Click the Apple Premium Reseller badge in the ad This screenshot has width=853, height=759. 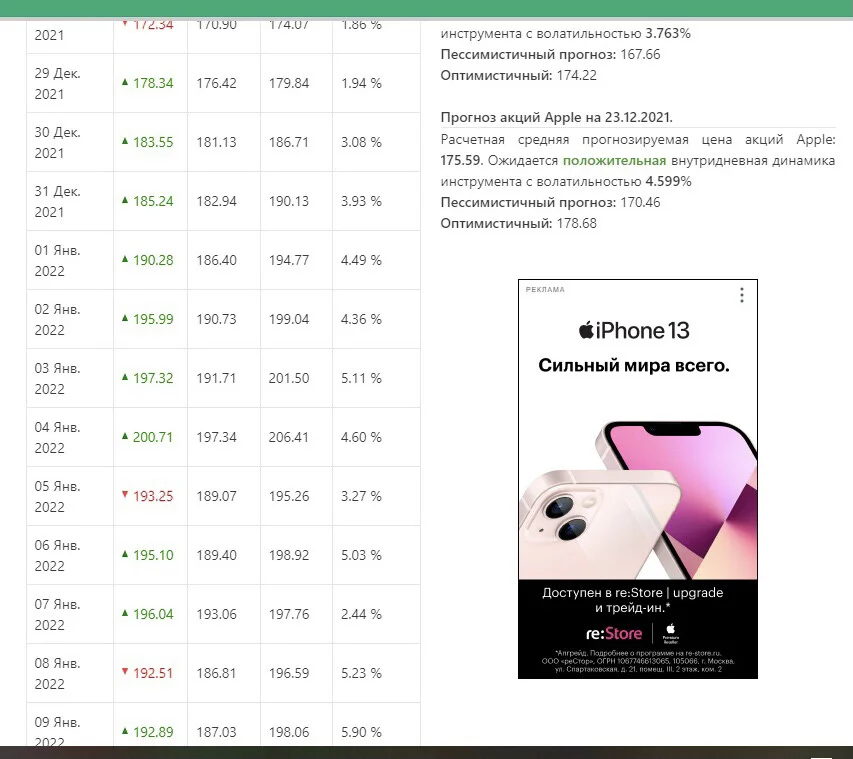[671, 633]
